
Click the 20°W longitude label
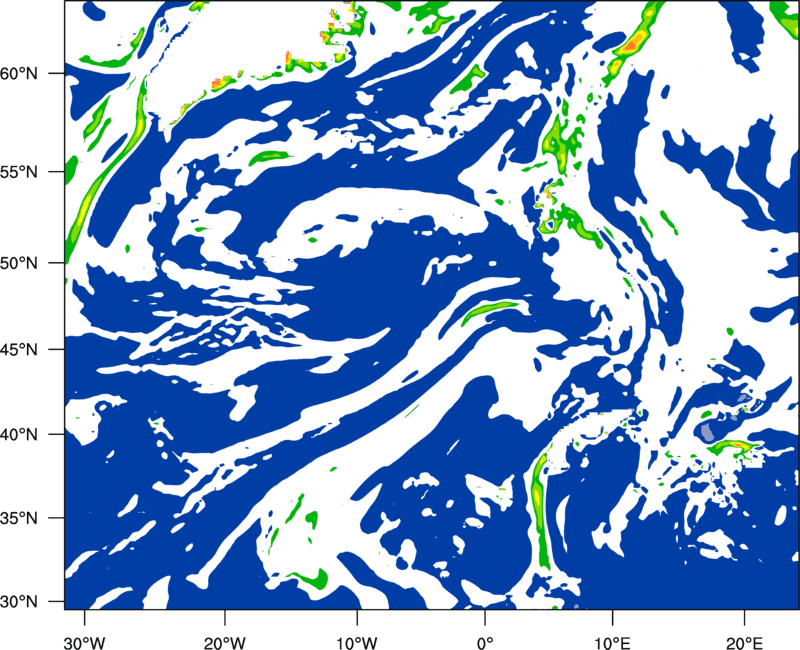(225, 643)
